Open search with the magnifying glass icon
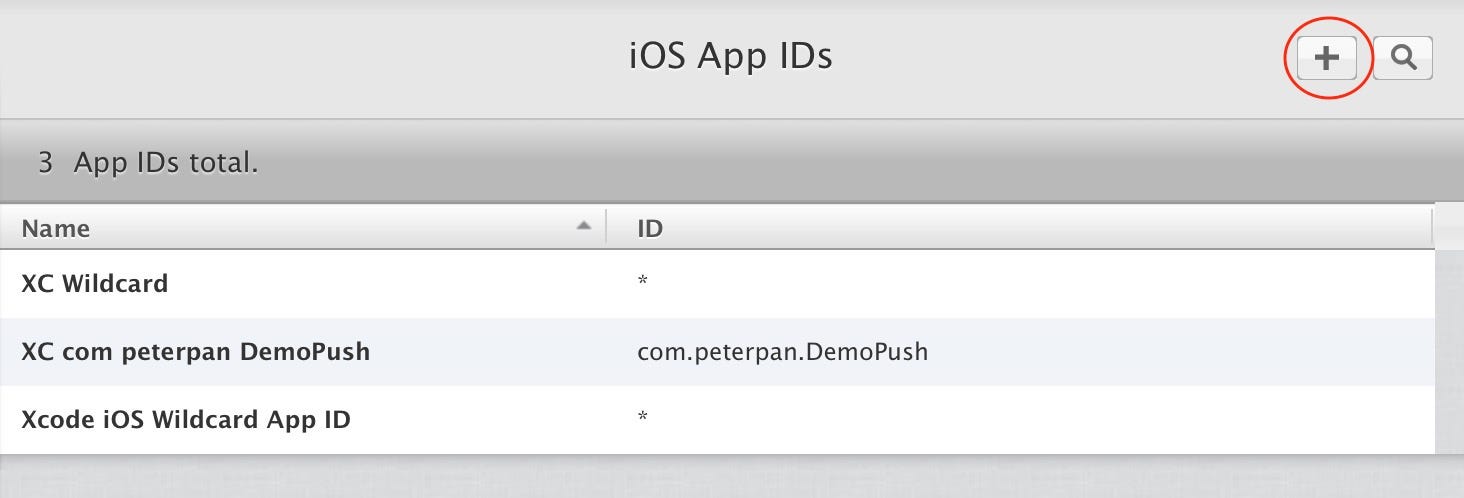The width and height of the screenshot is (1464, 498). pos(1403,58)
